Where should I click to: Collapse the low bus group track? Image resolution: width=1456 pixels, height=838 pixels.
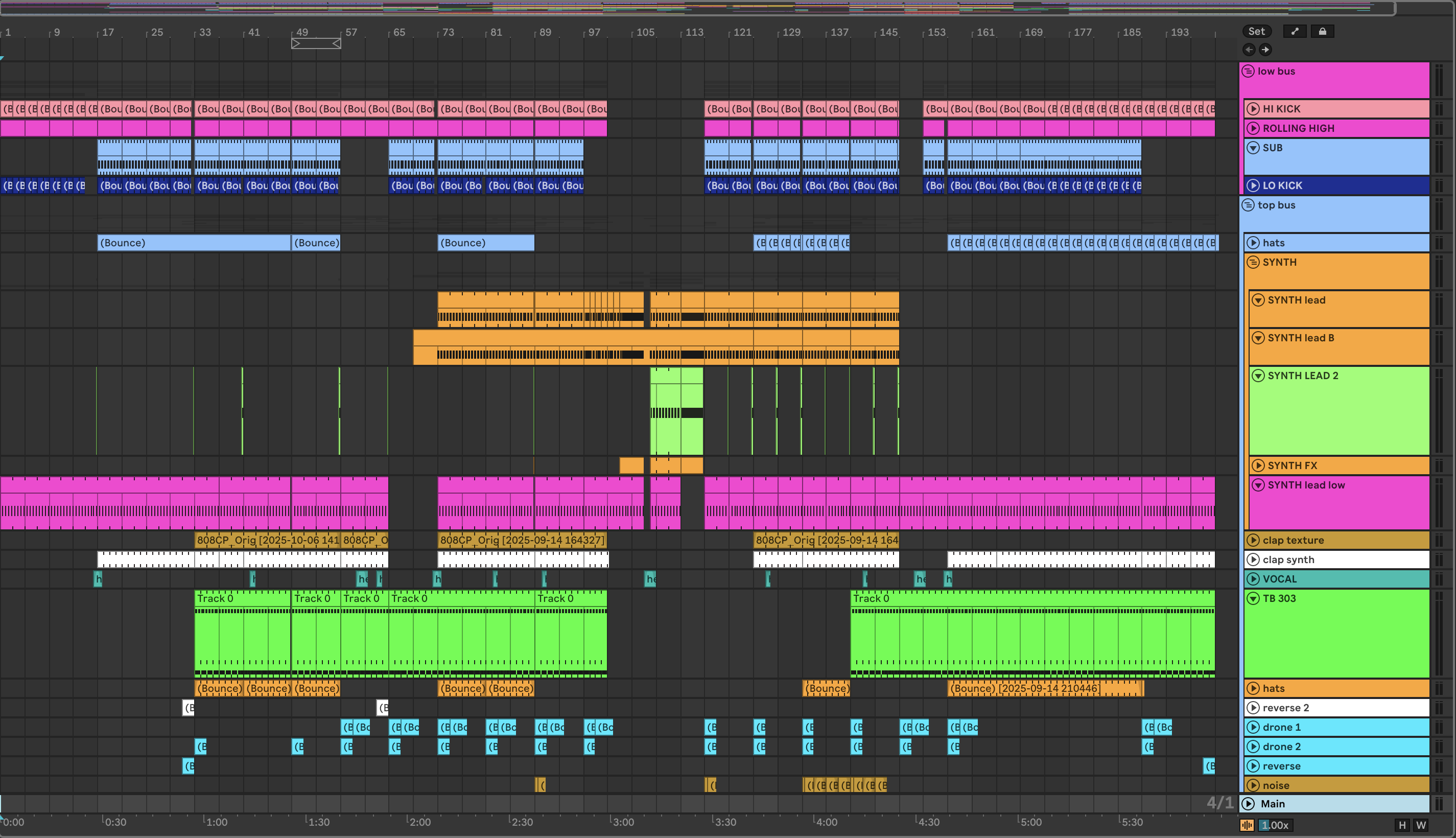pyautogui.click(x=1248, y=72)
